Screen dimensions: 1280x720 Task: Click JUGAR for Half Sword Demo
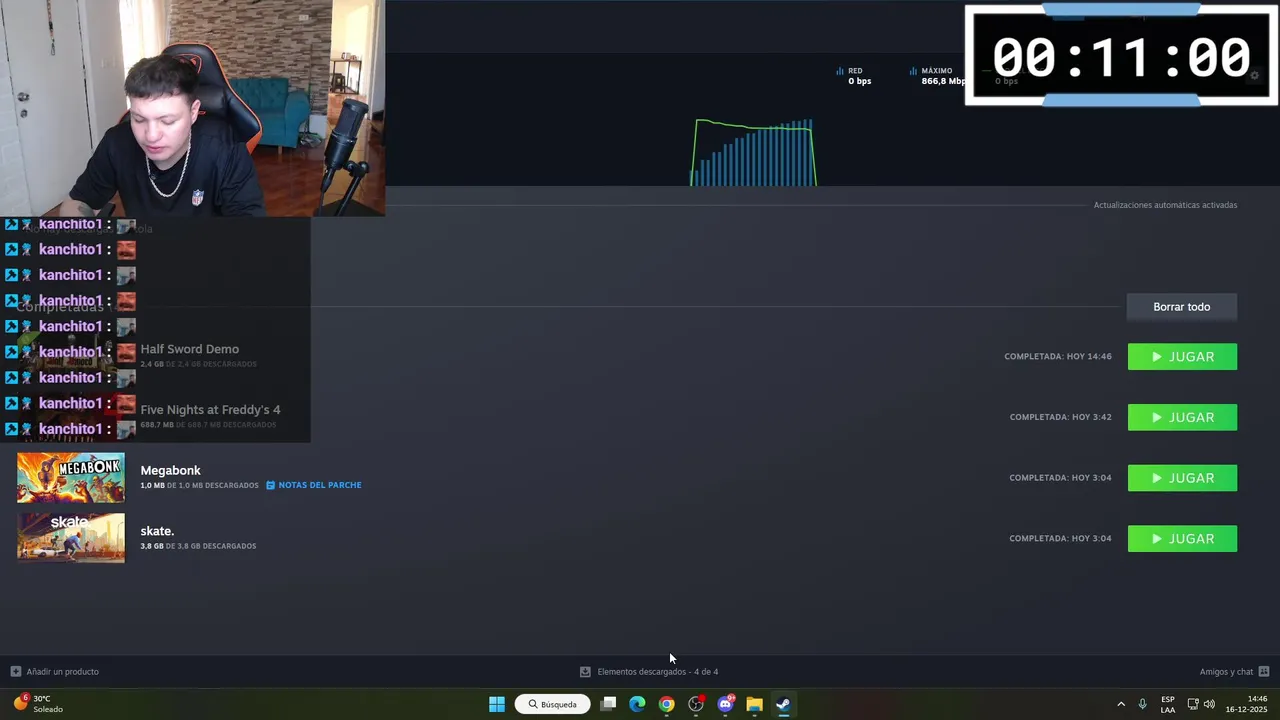click(x=1182, y=357)
